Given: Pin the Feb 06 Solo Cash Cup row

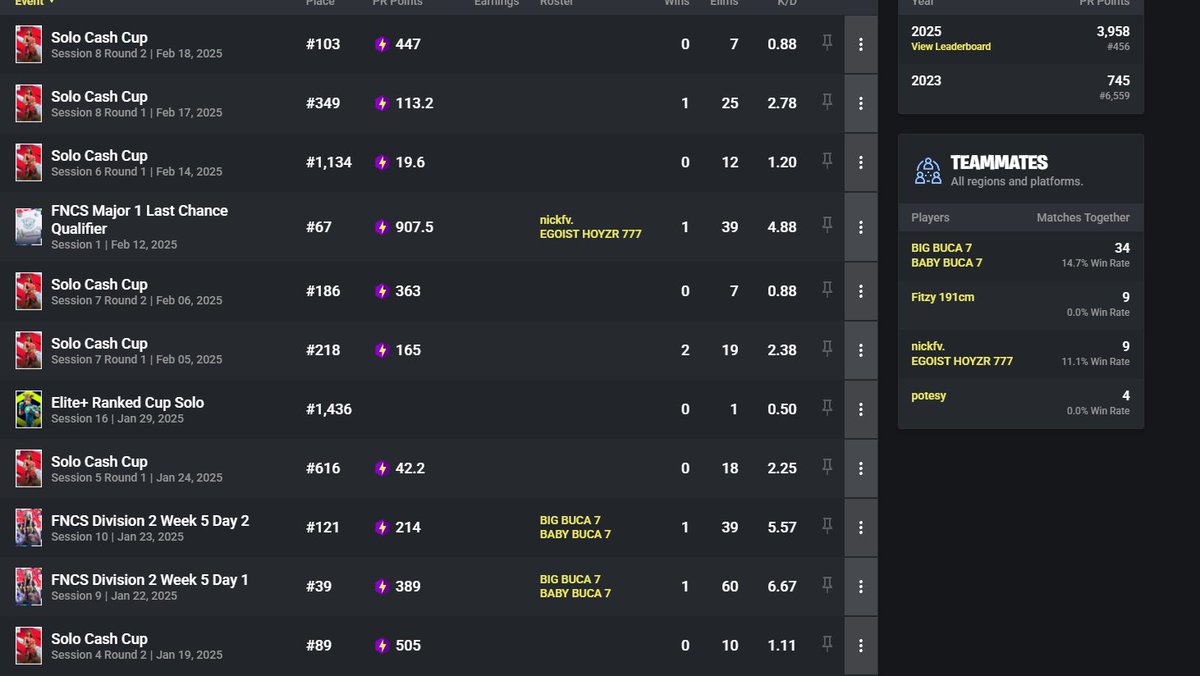Looking at the screenshot, I should click(827, 289).
